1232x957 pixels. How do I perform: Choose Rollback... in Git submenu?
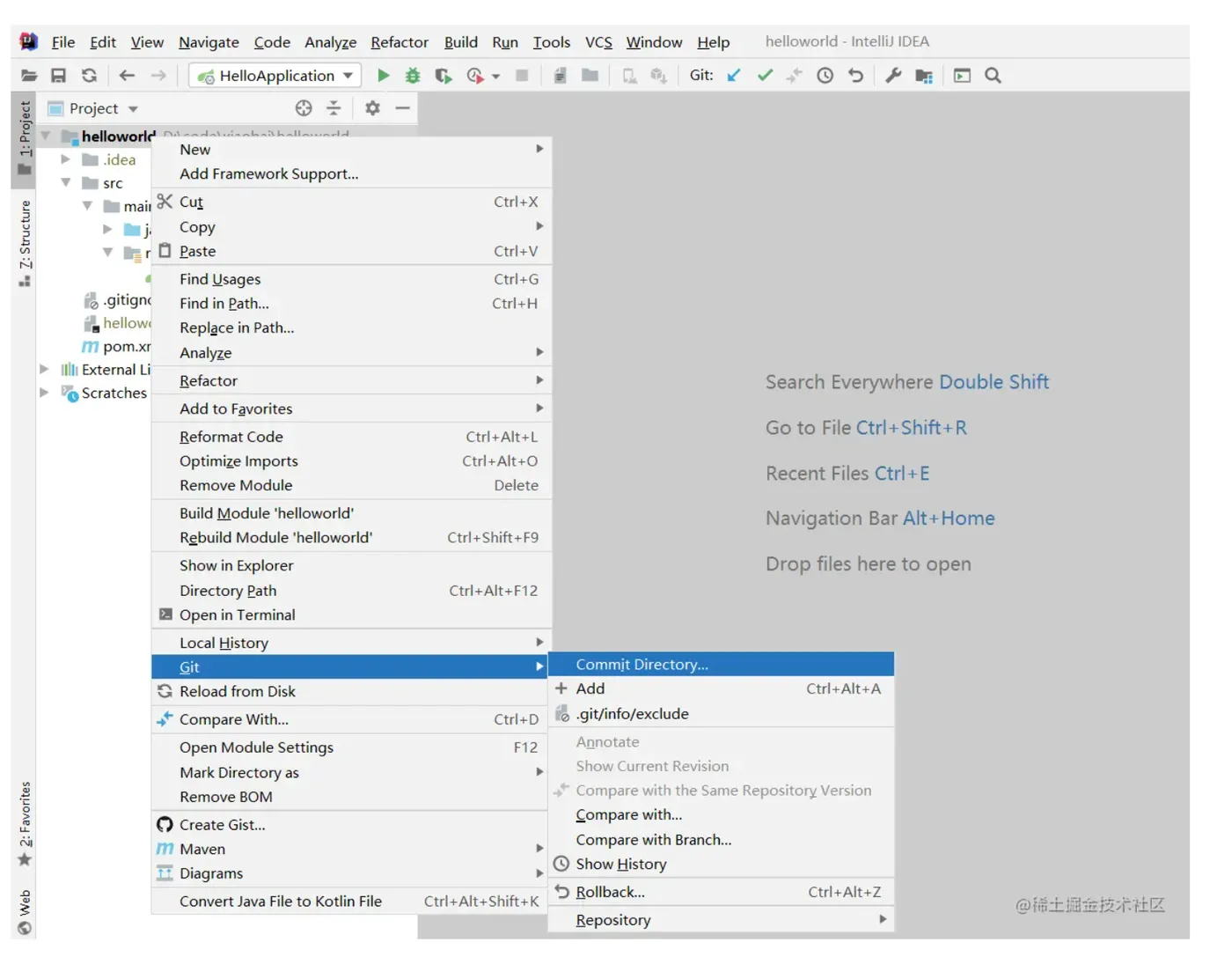[x=721, y=892]
